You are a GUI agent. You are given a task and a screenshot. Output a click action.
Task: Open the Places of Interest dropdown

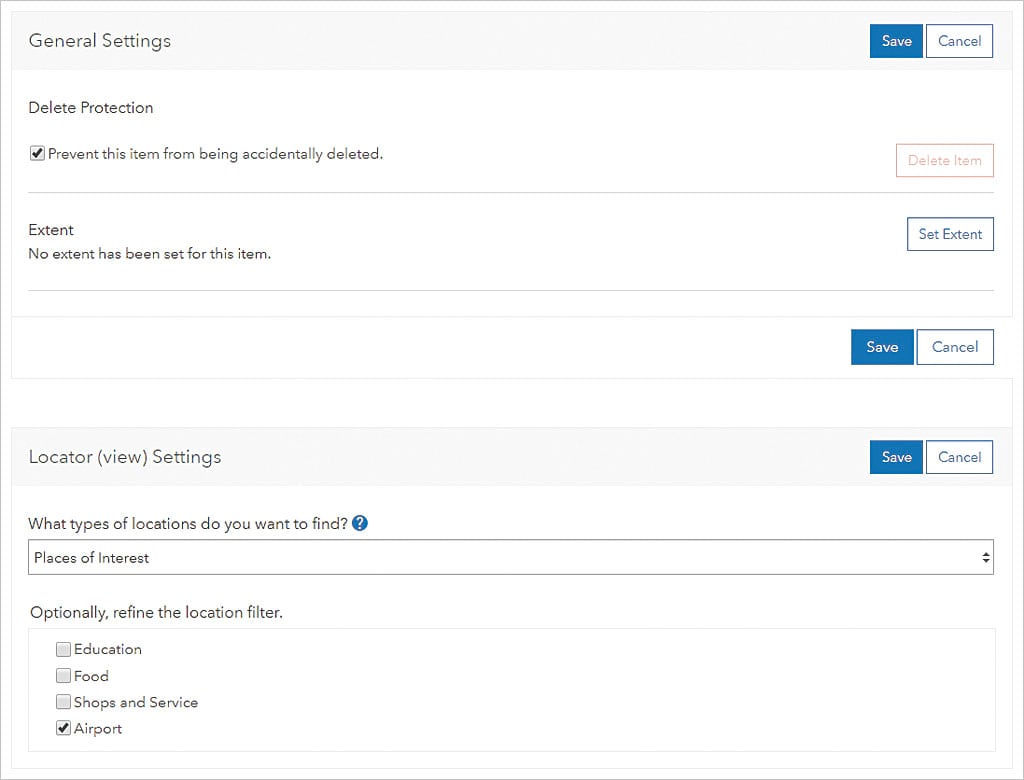tap(500, 558)
